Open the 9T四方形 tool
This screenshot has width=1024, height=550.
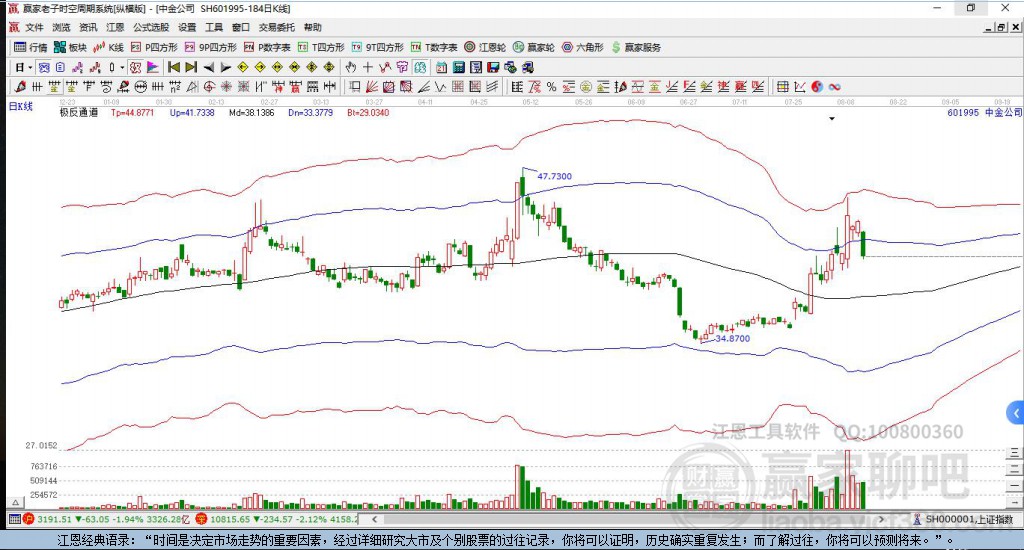tap(377, 47)
